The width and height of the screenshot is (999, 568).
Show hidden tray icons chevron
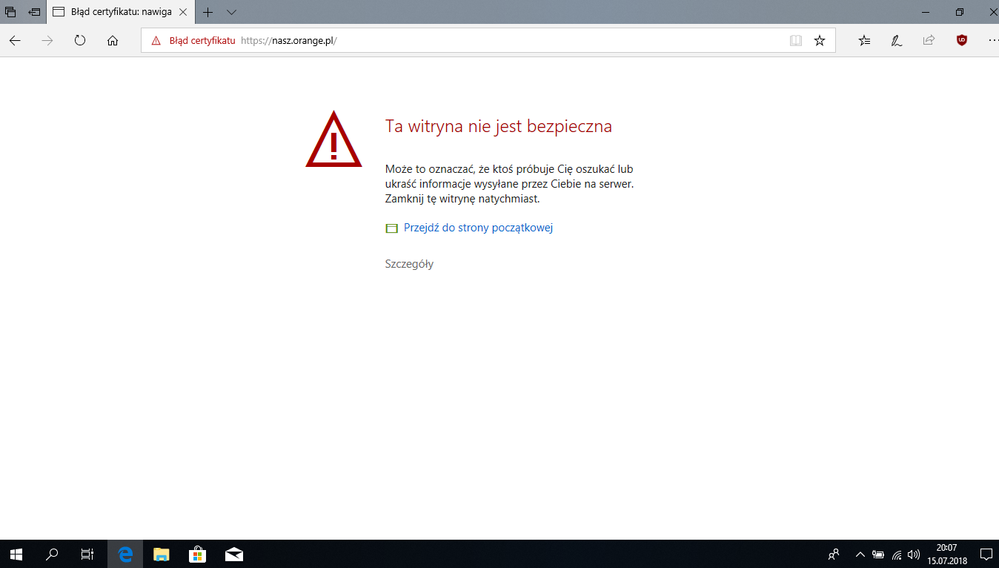859,554
